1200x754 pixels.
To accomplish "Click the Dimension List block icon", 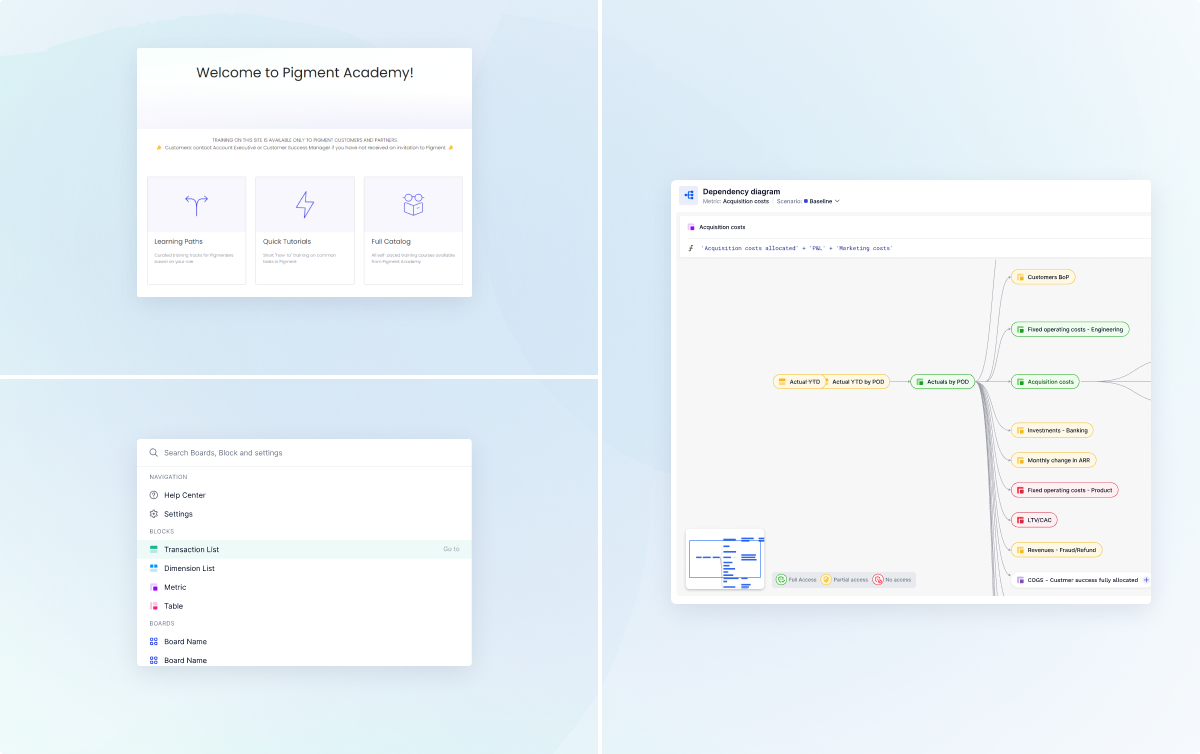I will point(154,568).
